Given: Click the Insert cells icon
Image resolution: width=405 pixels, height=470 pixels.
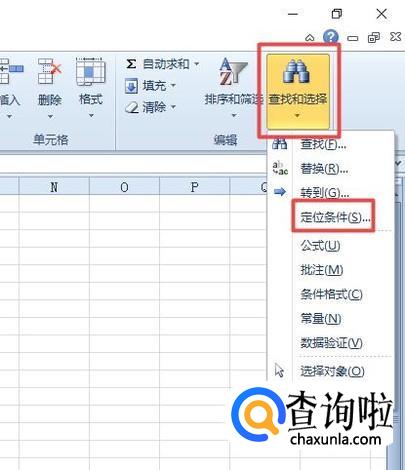Looking at the screenshot, I should click(x=10, y=71).
